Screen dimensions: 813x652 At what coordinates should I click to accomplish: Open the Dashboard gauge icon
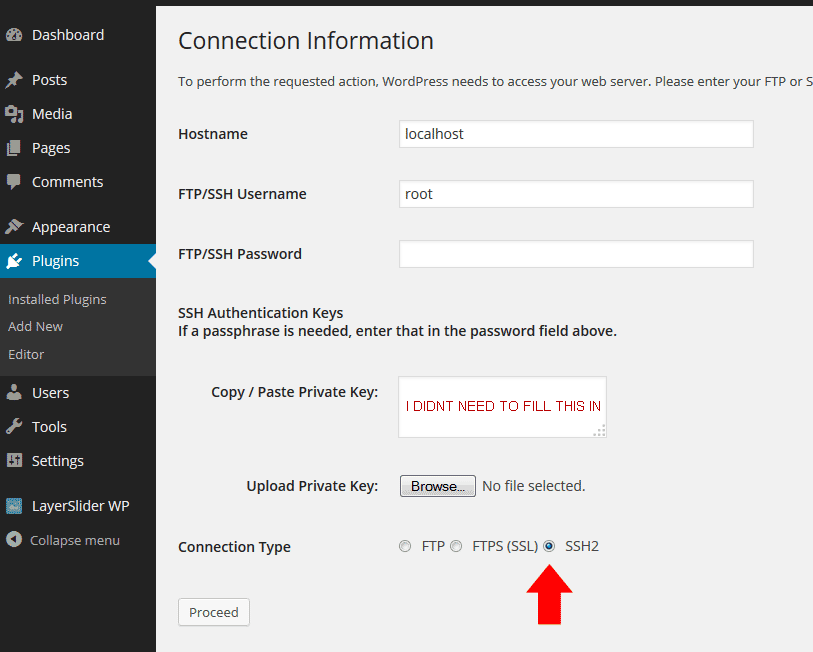(14, 35)
